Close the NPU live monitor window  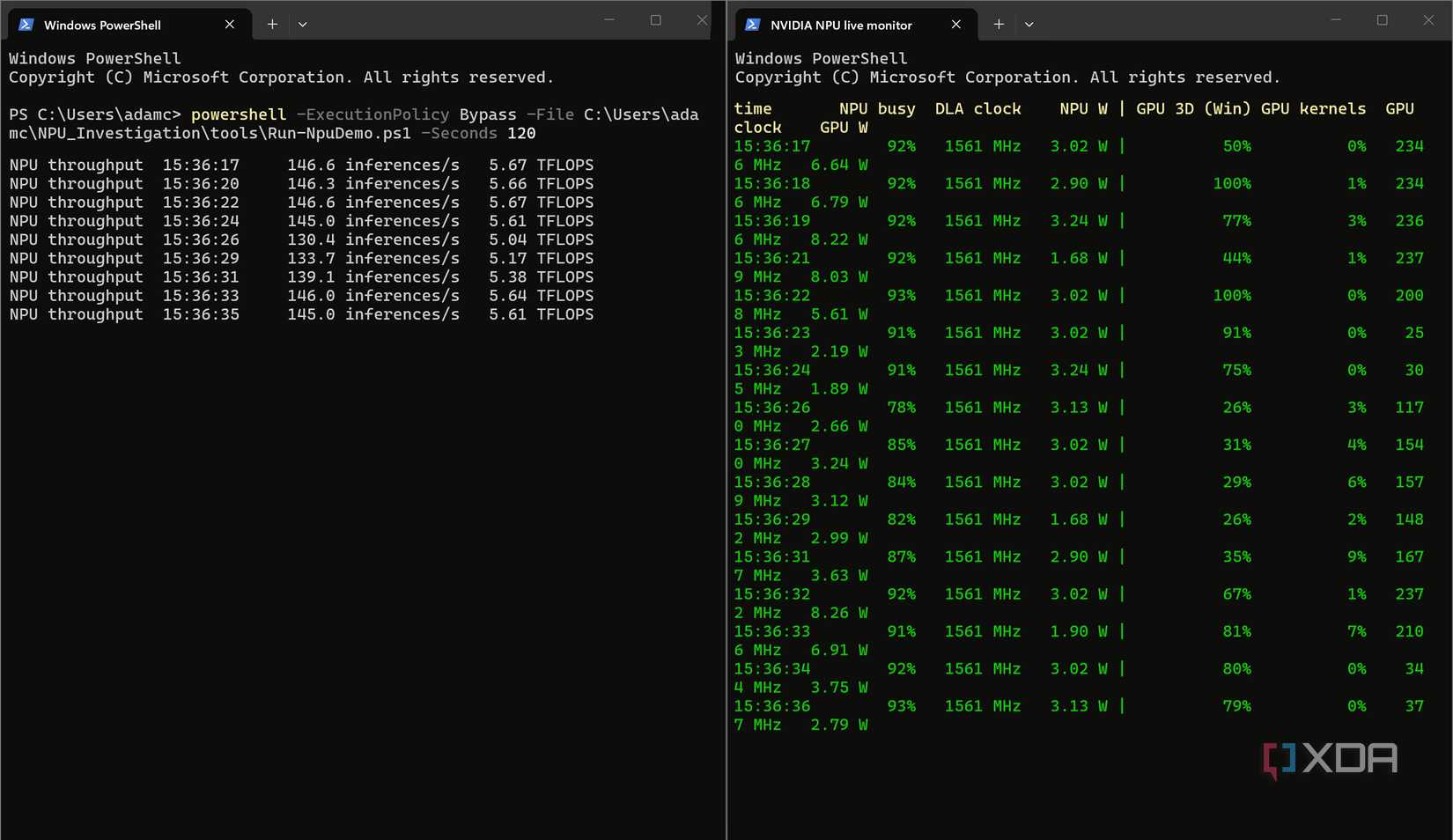coord(1428,20)
